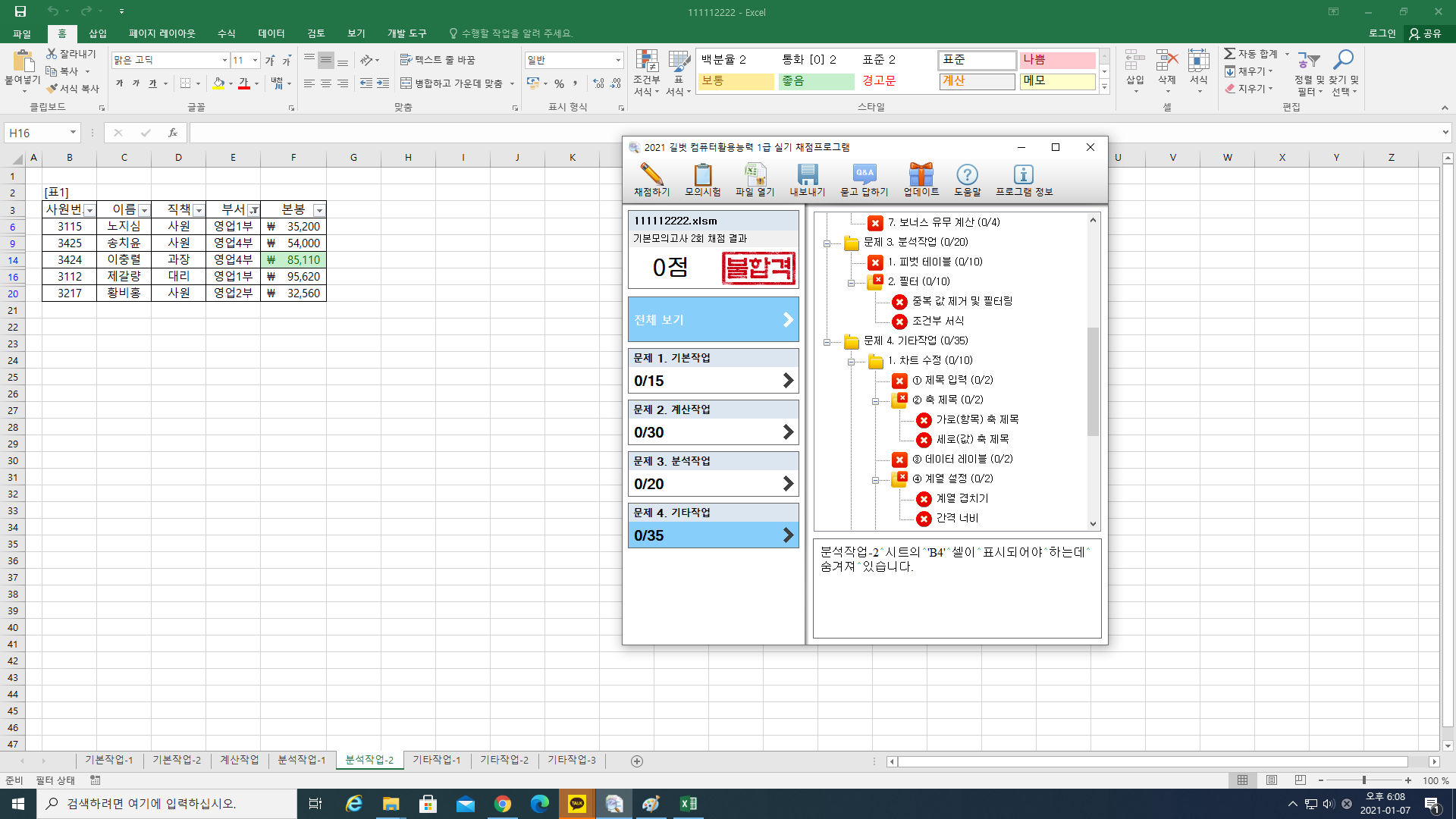Click the 프로그램 정보 info icon
1456x819 pixels.
point(1024,175)
